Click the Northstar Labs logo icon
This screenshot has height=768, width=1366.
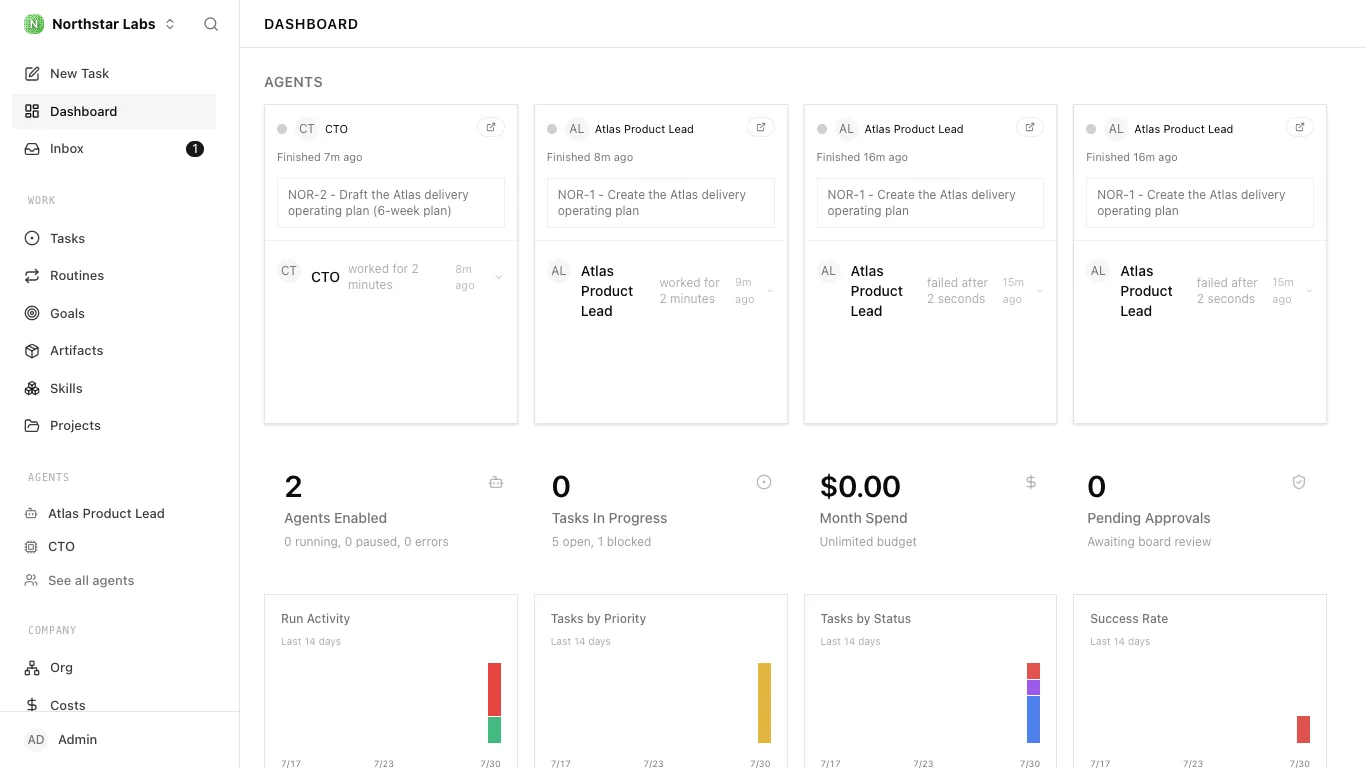pyautogui.click(x=34, y=24)
